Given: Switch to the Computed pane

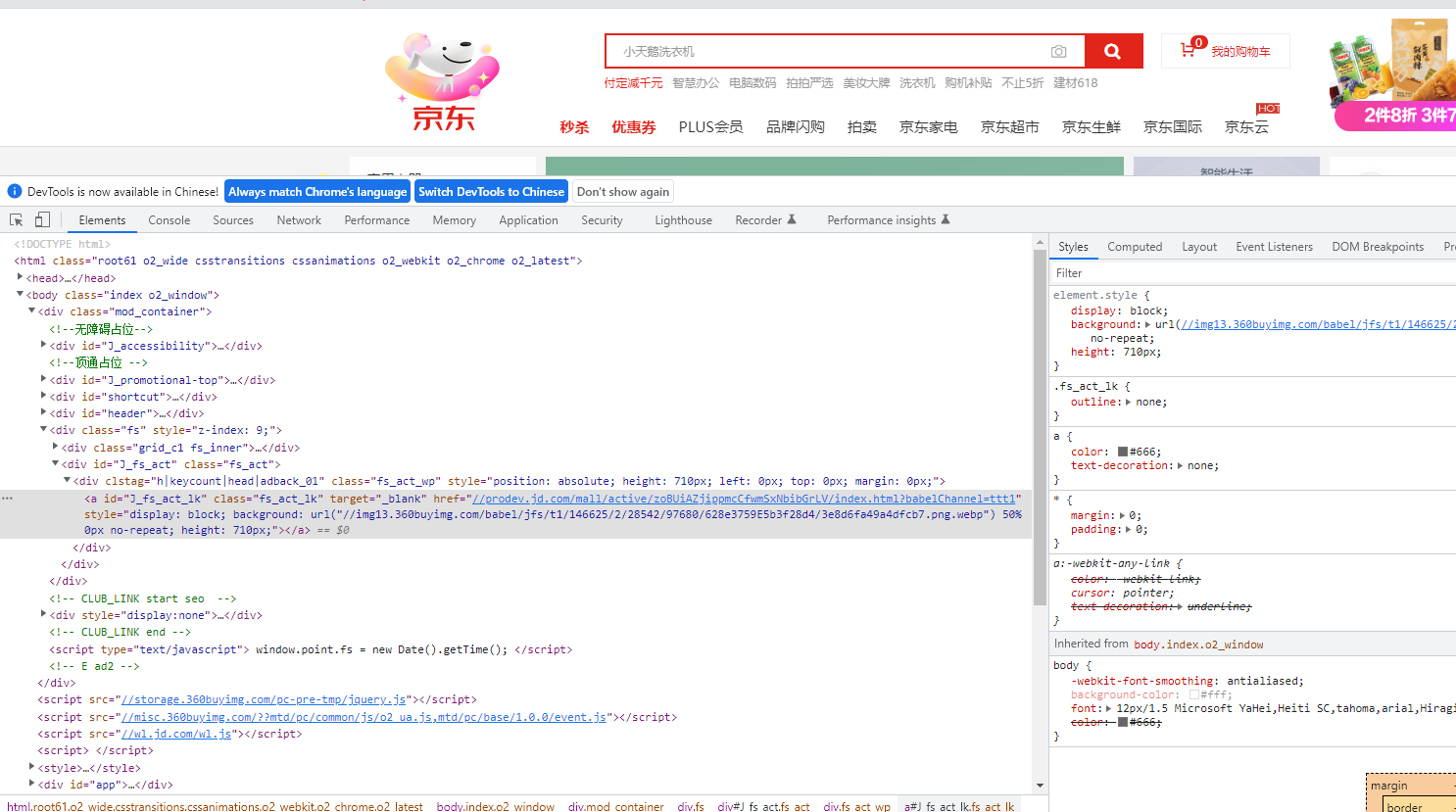Looking at the screenshot, I should tap(1135, 247).
